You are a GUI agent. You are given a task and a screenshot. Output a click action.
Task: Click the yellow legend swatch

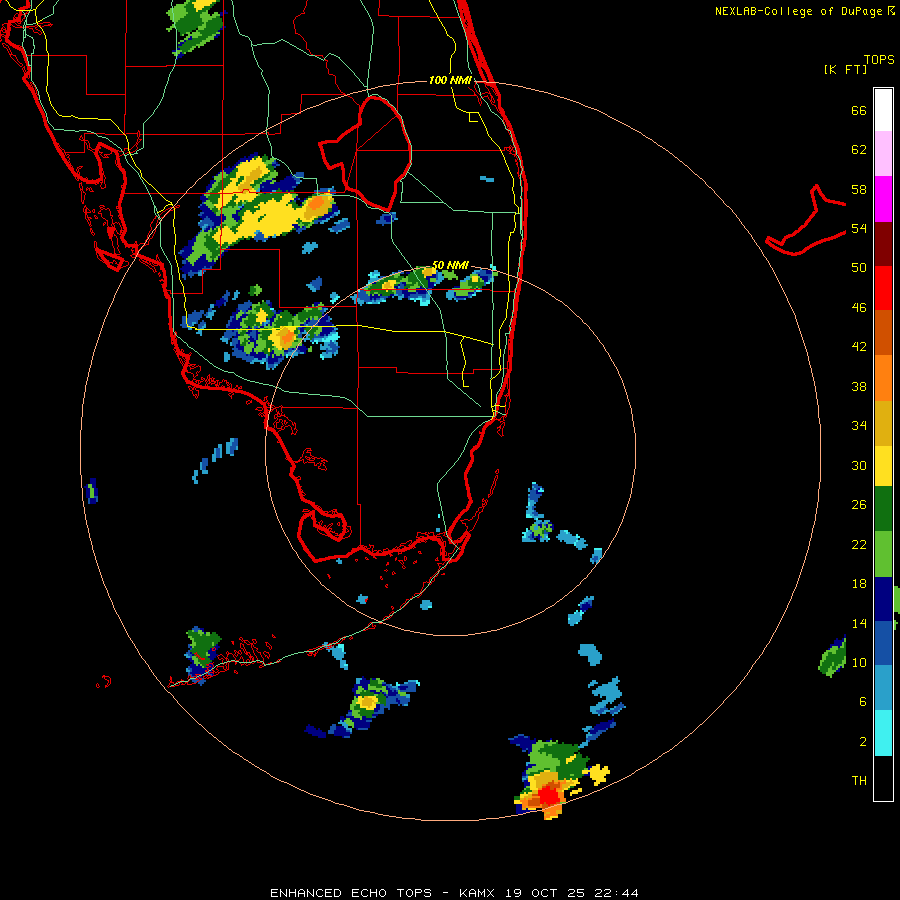pos(883,466)
